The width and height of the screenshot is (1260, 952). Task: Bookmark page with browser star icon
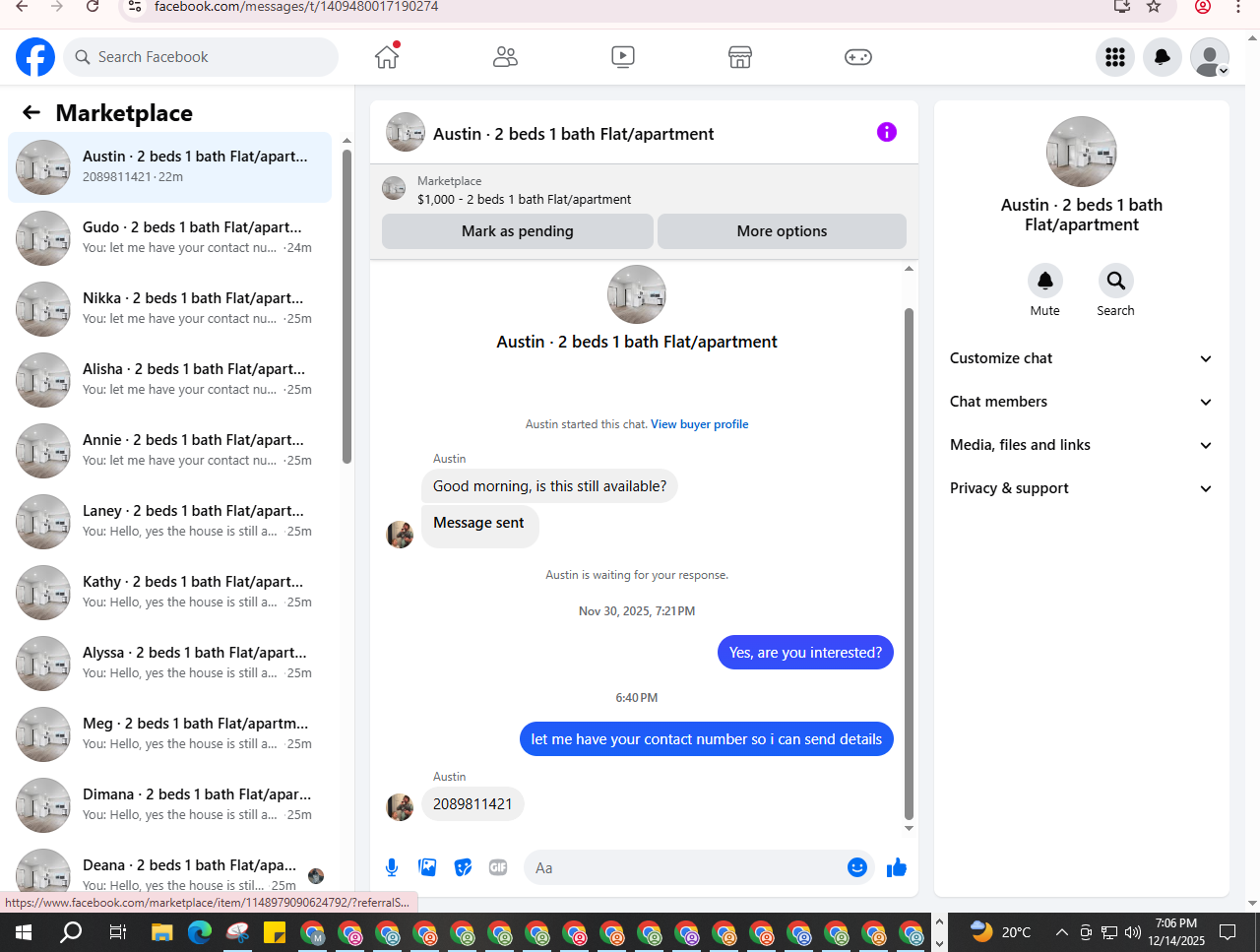pos(1154,7)
